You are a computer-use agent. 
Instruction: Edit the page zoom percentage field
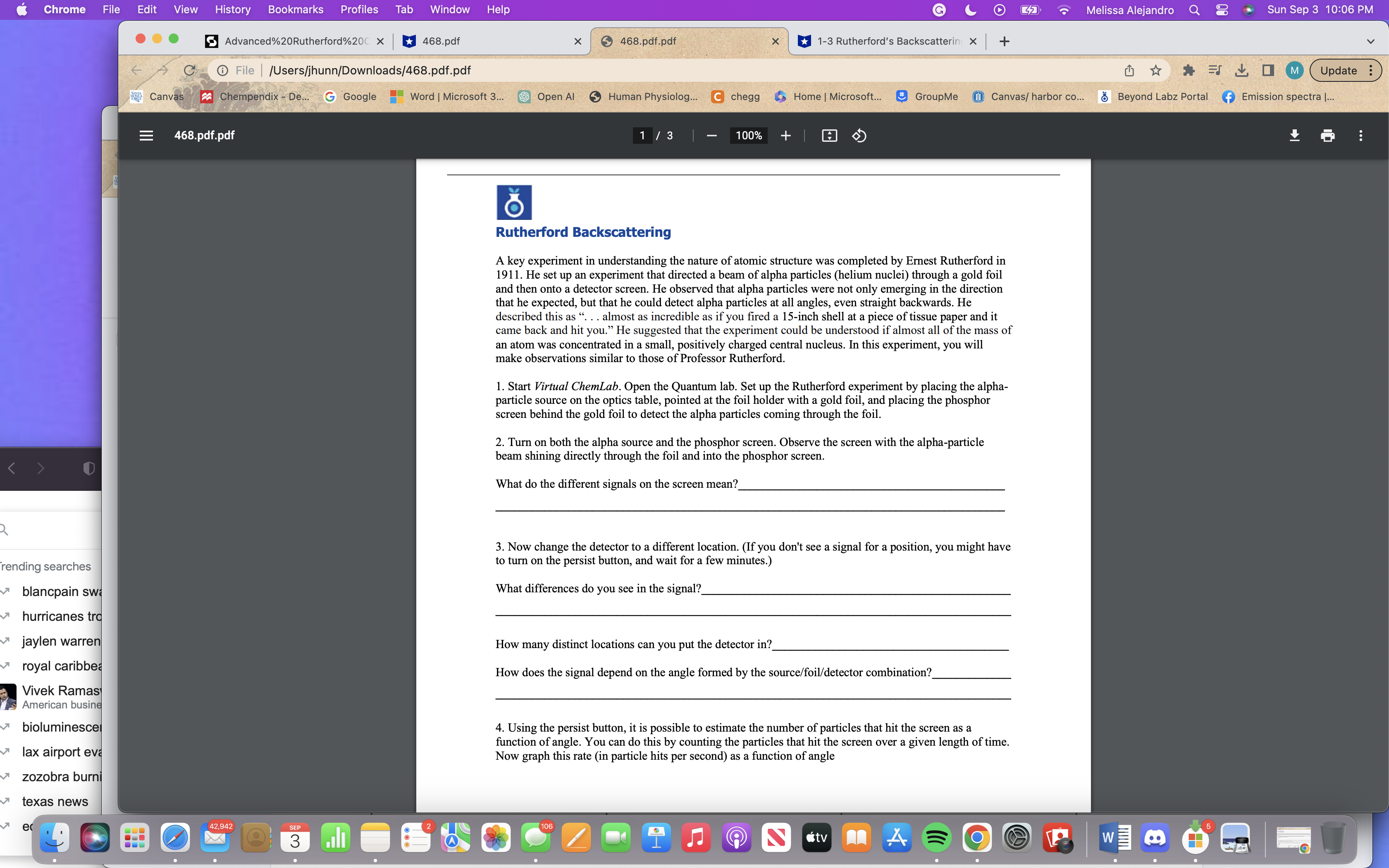tap(749, 136)
